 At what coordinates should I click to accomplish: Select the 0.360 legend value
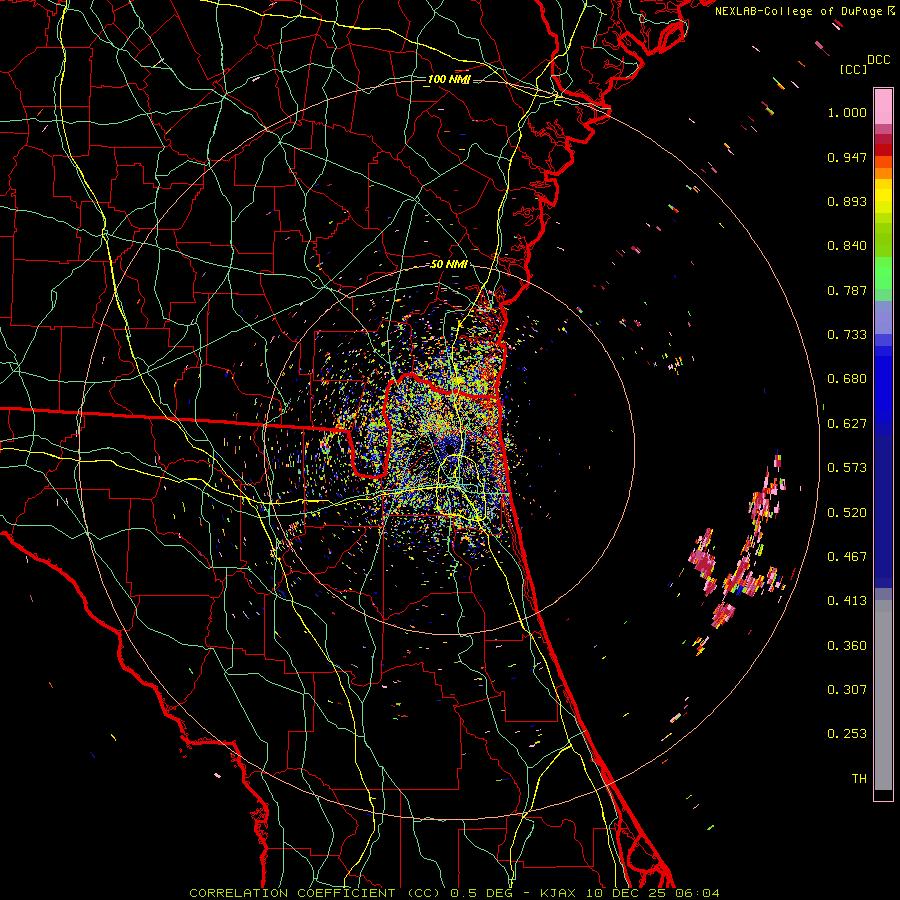(847, 646)
